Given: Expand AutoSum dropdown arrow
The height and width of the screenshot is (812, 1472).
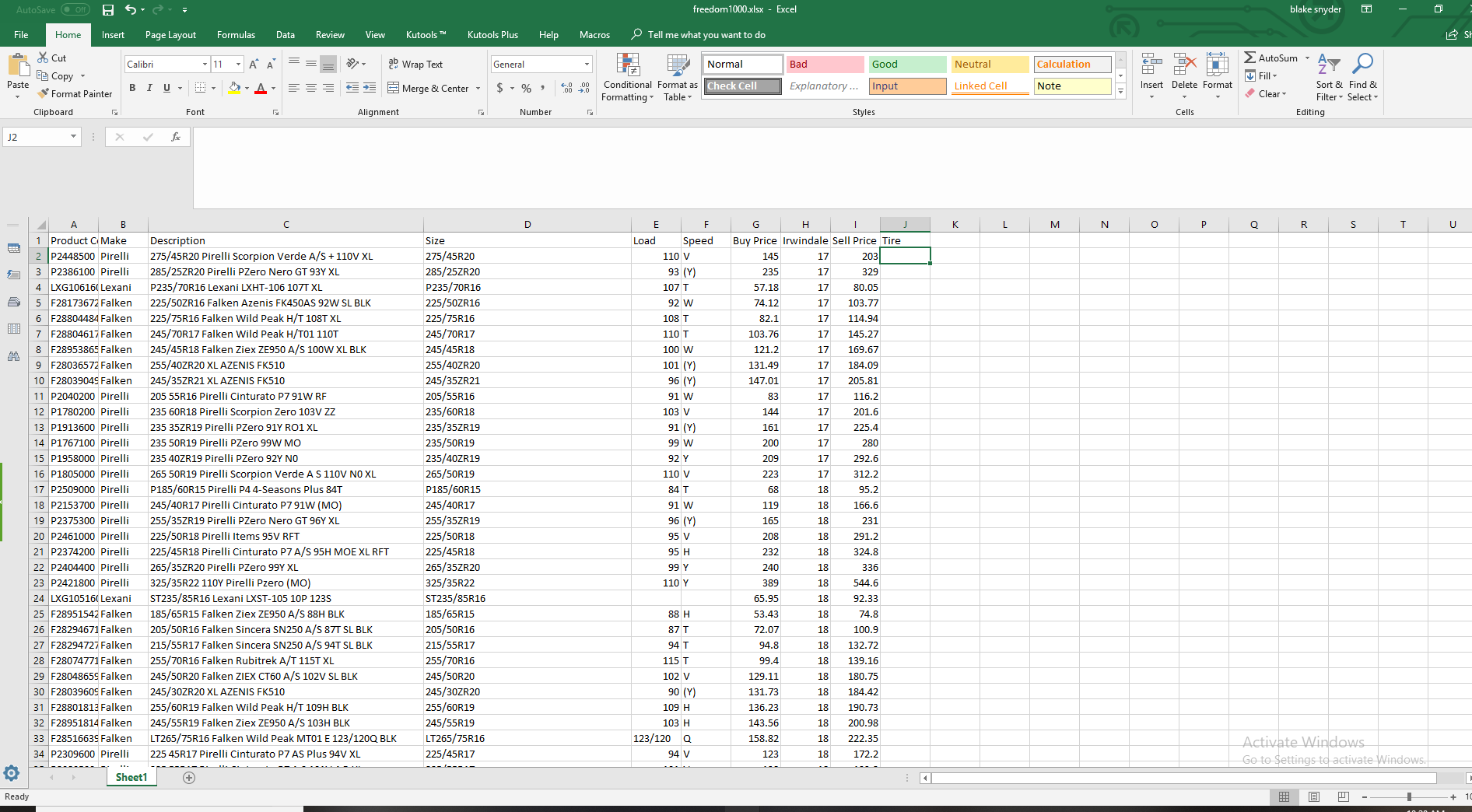Looking at the screenshot, I should (1308, 58).
